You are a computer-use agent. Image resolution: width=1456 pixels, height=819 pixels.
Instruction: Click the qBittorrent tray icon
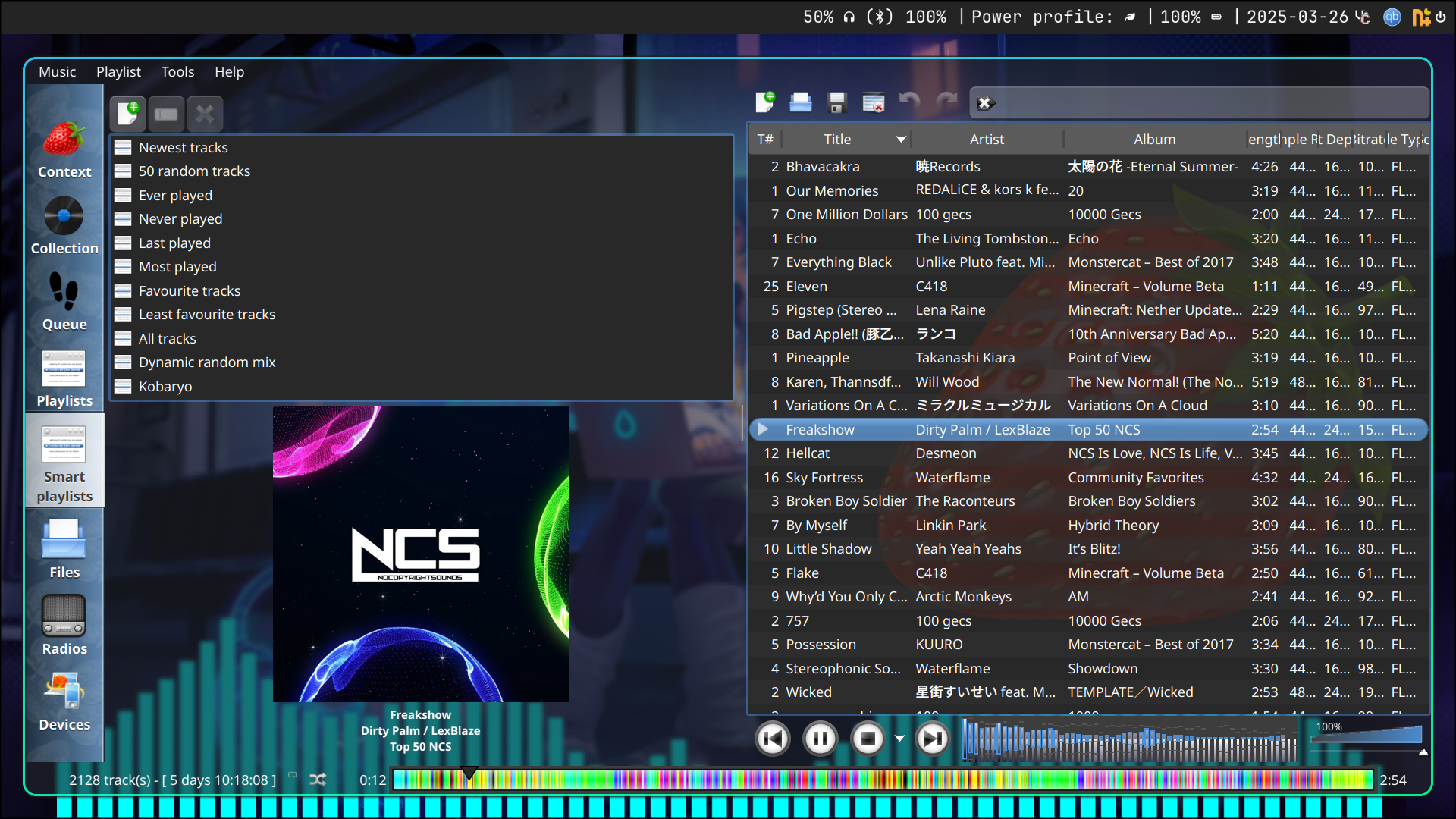point(1392,17)
